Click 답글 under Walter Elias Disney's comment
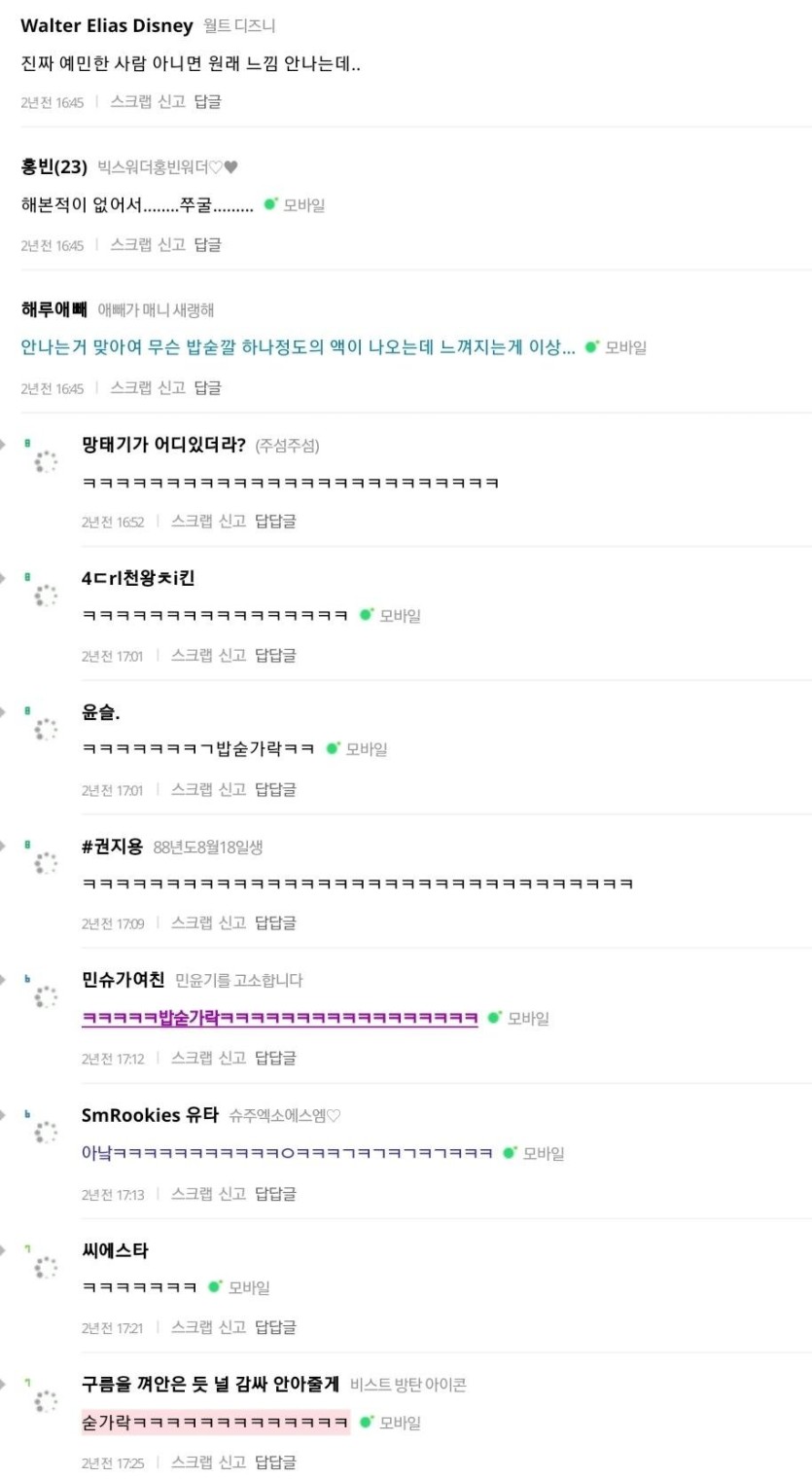 point(208,101)
